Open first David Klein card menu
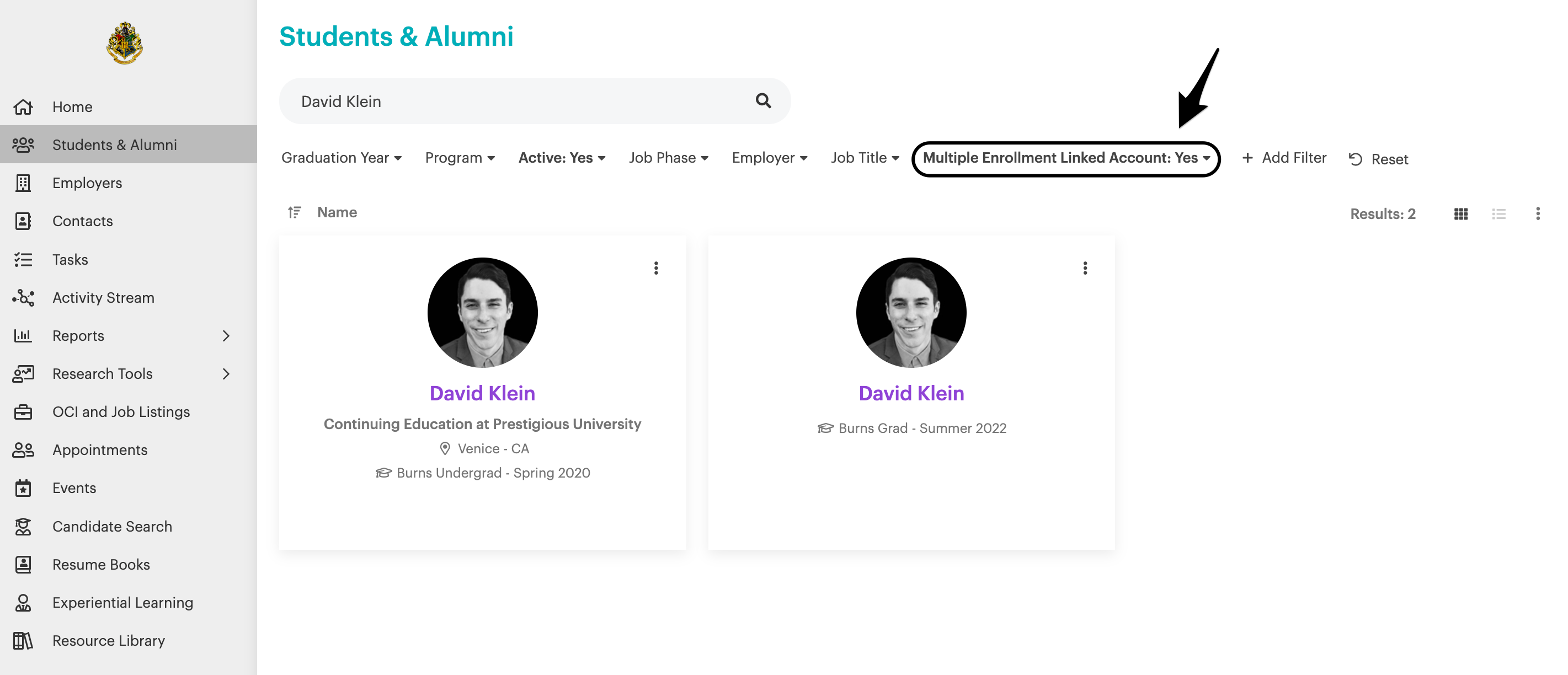This screenshot has height=675, width=1568. [x=655, y=269]
